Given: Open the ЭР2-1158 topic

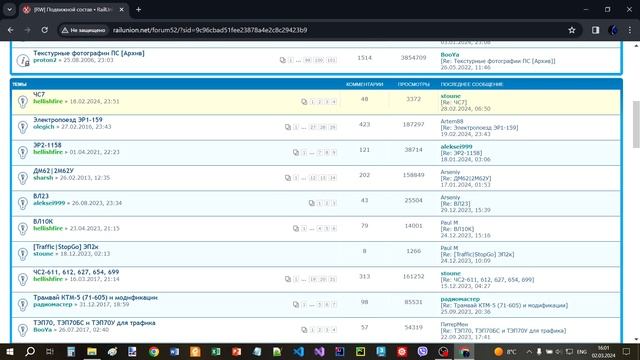Looking at the screenshot, I should 47,145.
